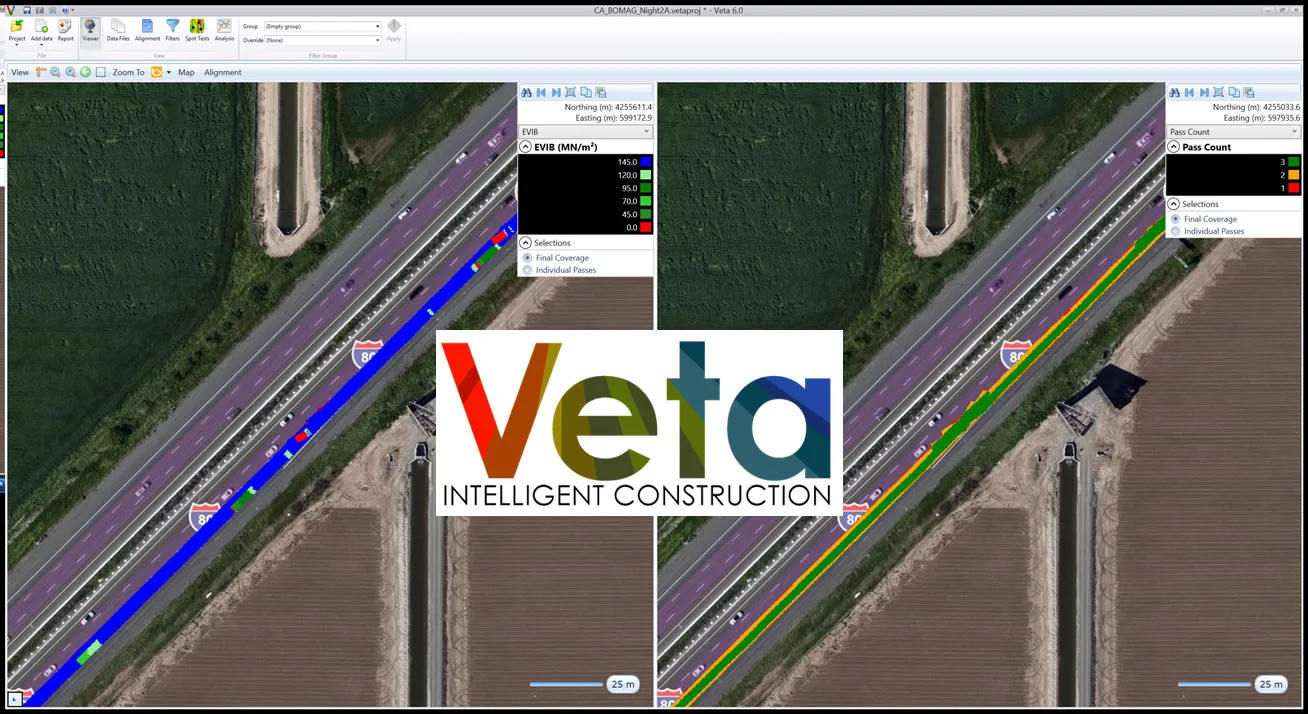Select the measure ruler tool in View bar
Image resolution: width=1308 pixels, height=714 pixels.
click(x=41, y=72)
